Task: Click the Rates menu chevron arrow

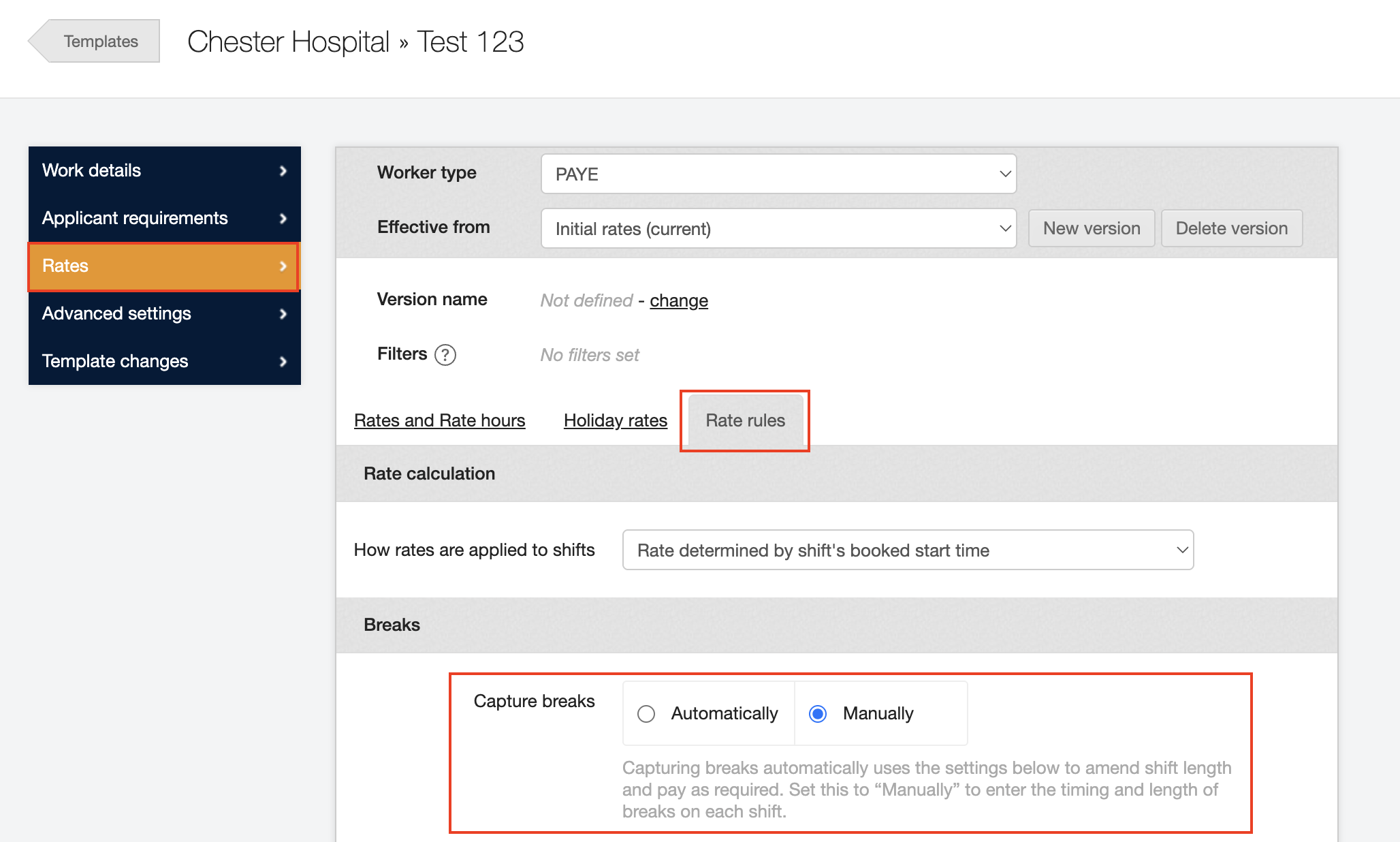Action: pos(283,266)
